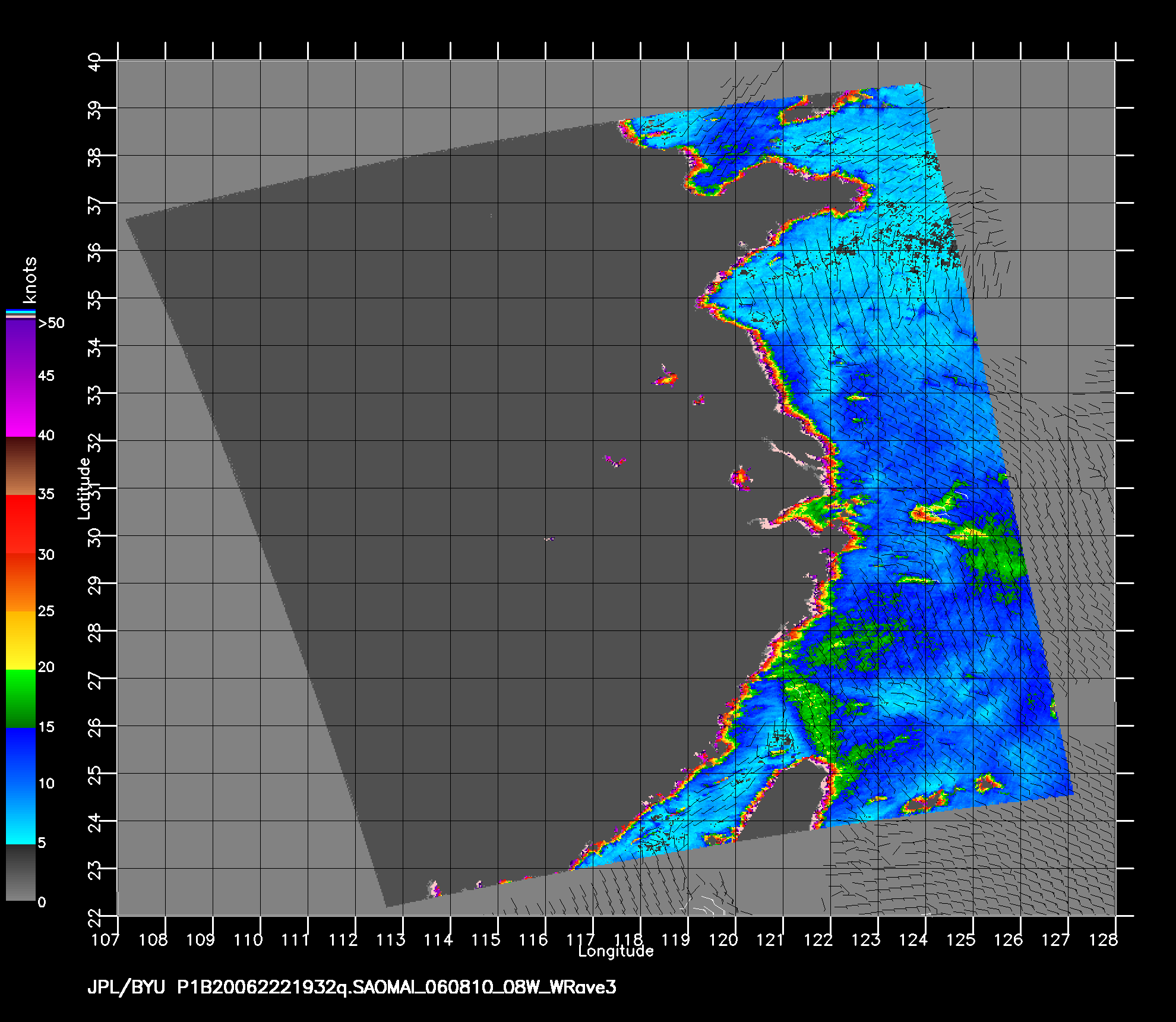Click longitude tick label '115'
The image size is (1176, 1022).
click(486, 939)
